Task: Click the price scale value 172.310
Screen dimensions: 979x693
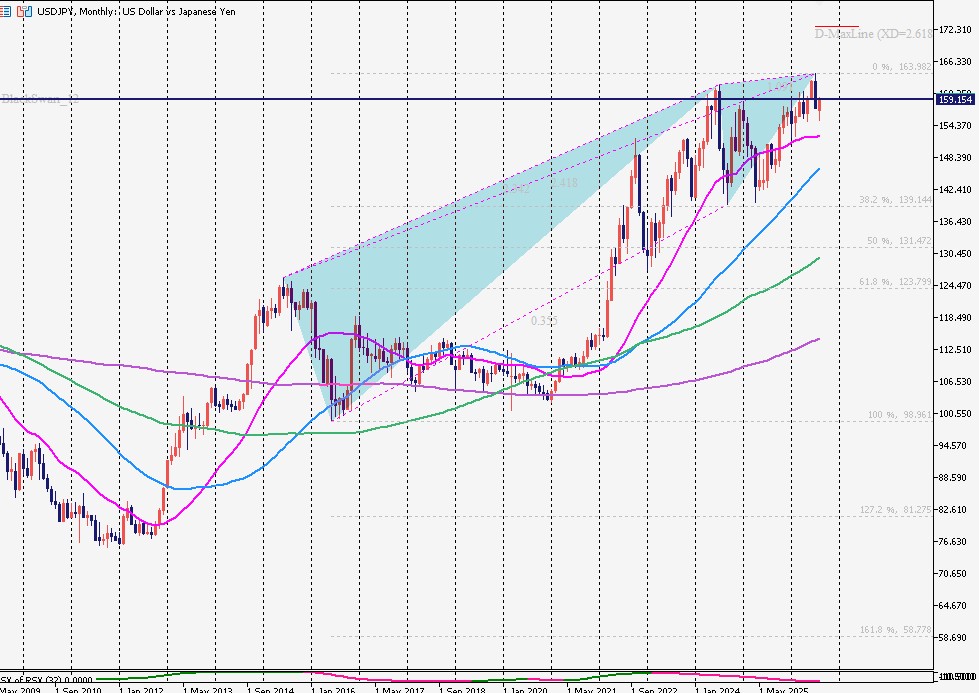Action: click(956, 29)
